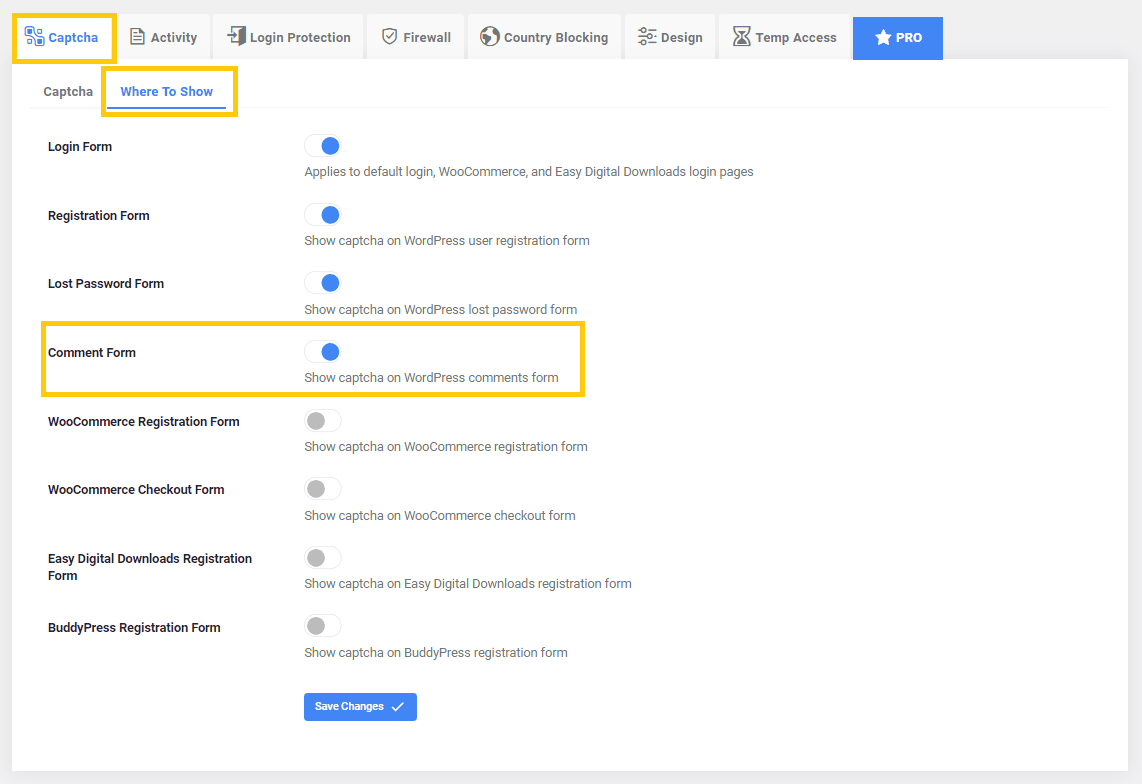
Task: Enable WooCommerce Registration Form captcha
Action: (x=323, y=421)
